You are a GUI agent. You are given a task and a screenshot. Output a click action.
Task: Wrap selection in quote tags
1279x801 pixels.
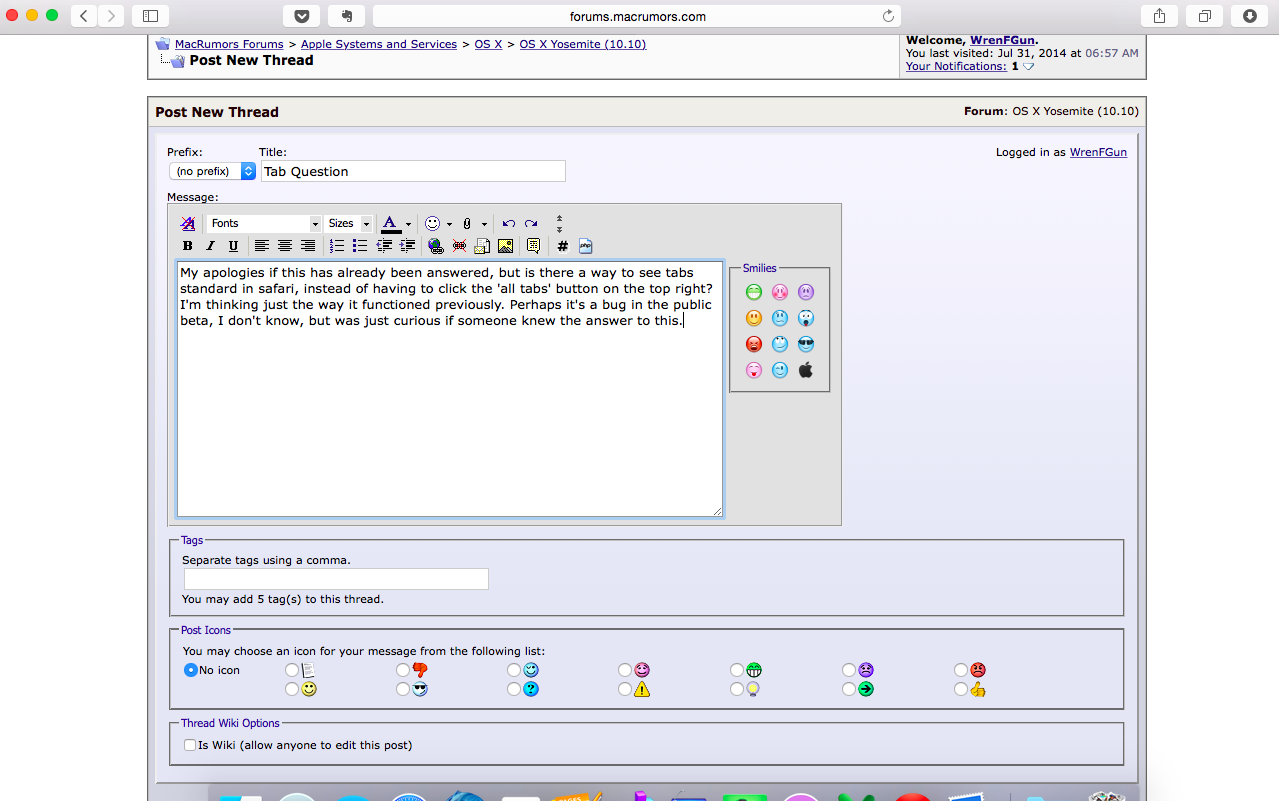tap(534, 246)
